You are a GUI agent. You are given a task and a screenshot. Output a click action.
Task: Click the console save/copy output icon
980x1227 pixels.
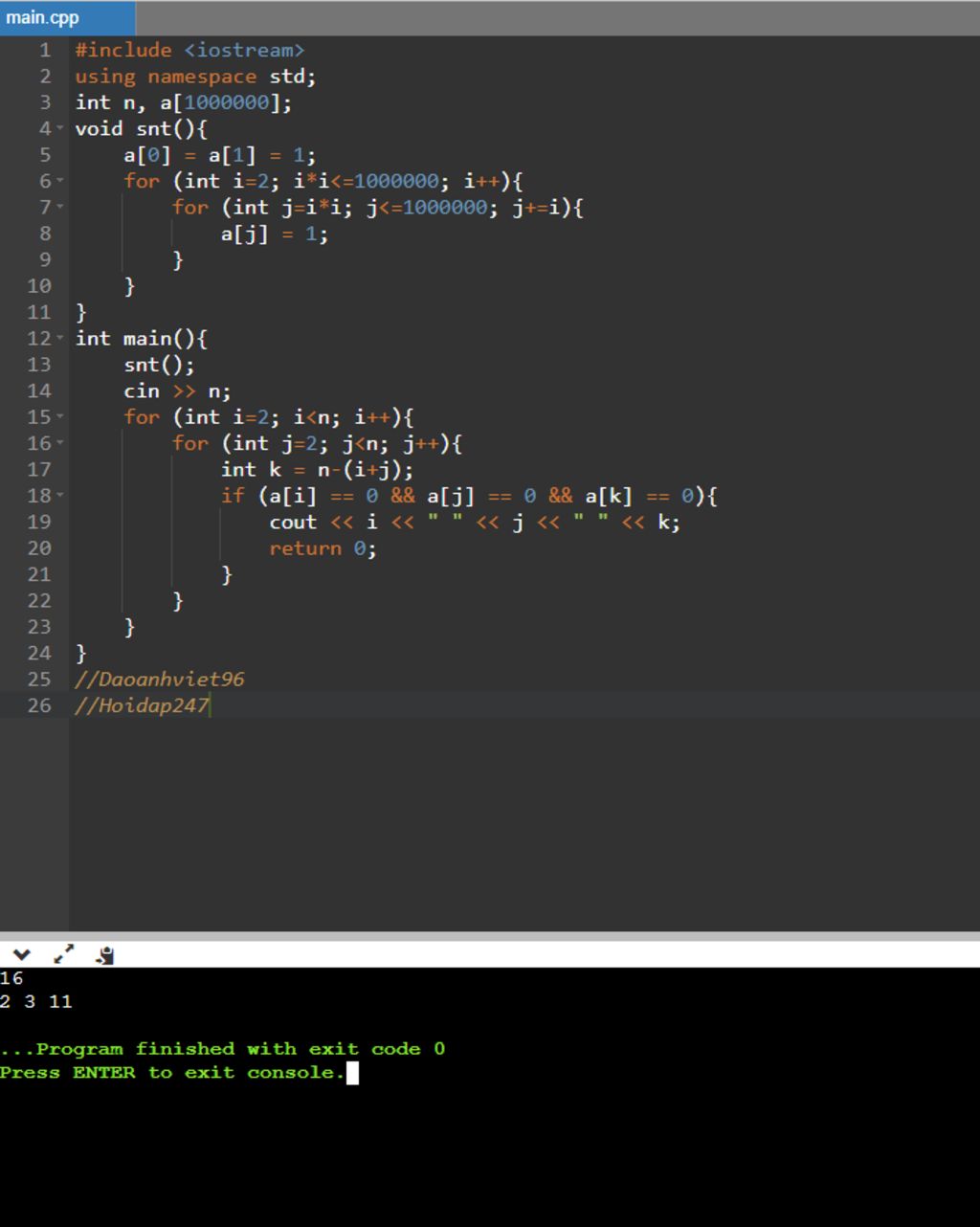(x=106, y=954)
